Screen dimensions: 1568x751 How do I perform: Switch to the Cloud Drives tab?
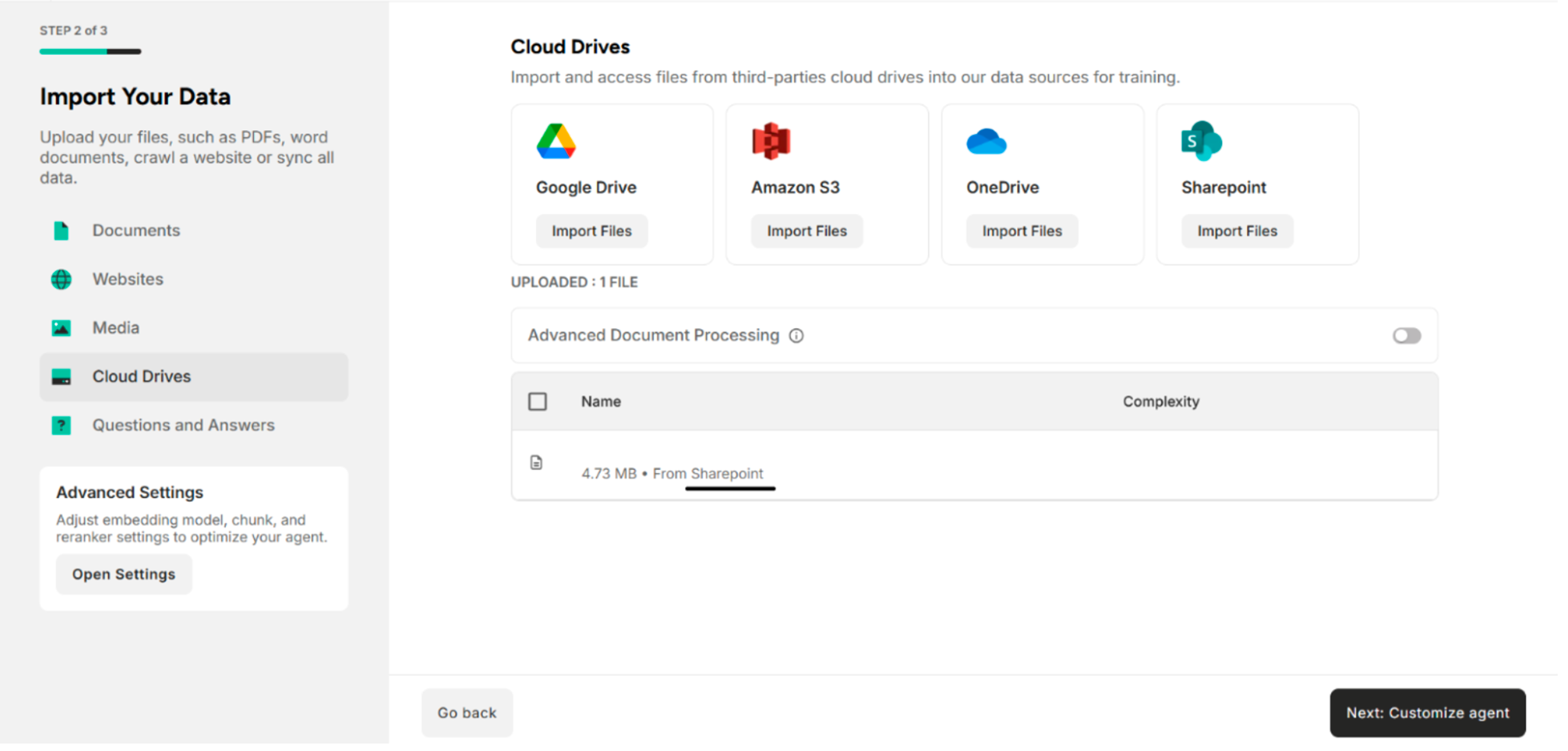tap(141, 376)
